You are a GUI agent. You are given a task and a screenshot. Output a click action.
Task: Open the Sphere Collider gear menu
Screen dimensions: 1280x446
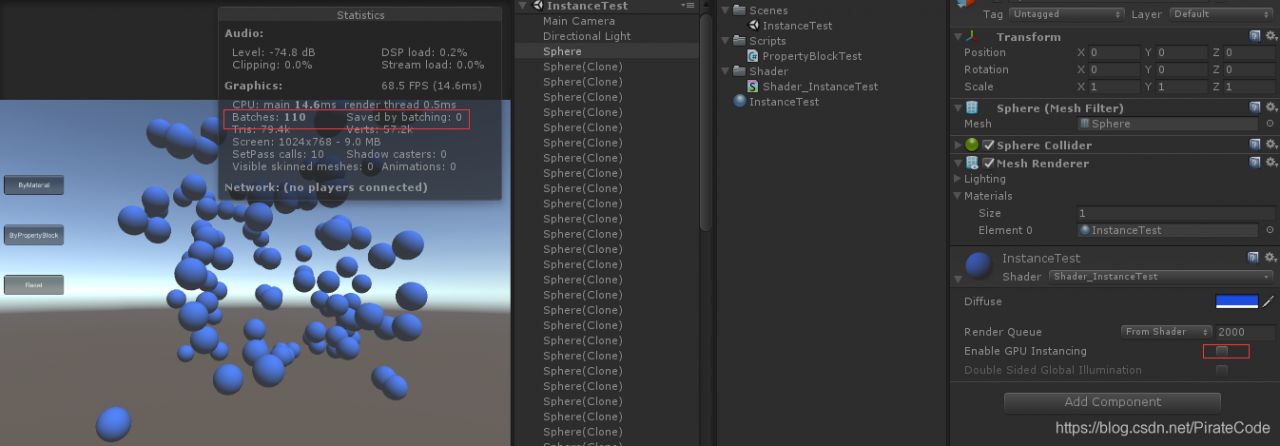tap(1271, 145)
